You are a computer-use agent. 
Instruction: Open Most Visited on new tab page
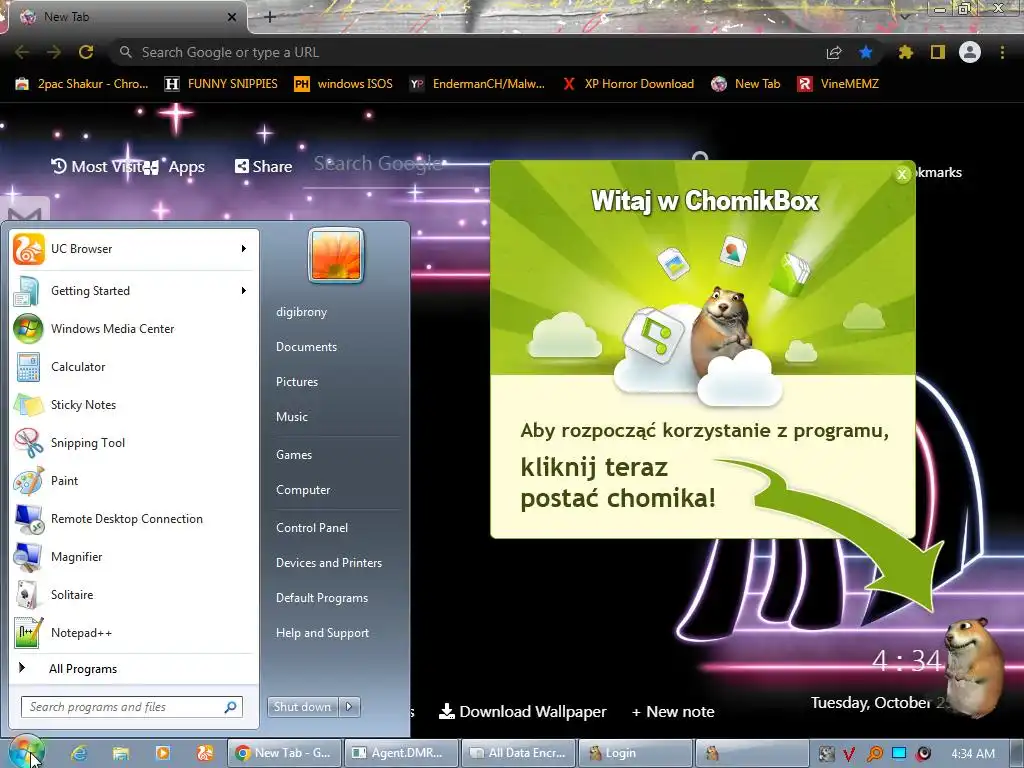point(97,167)
